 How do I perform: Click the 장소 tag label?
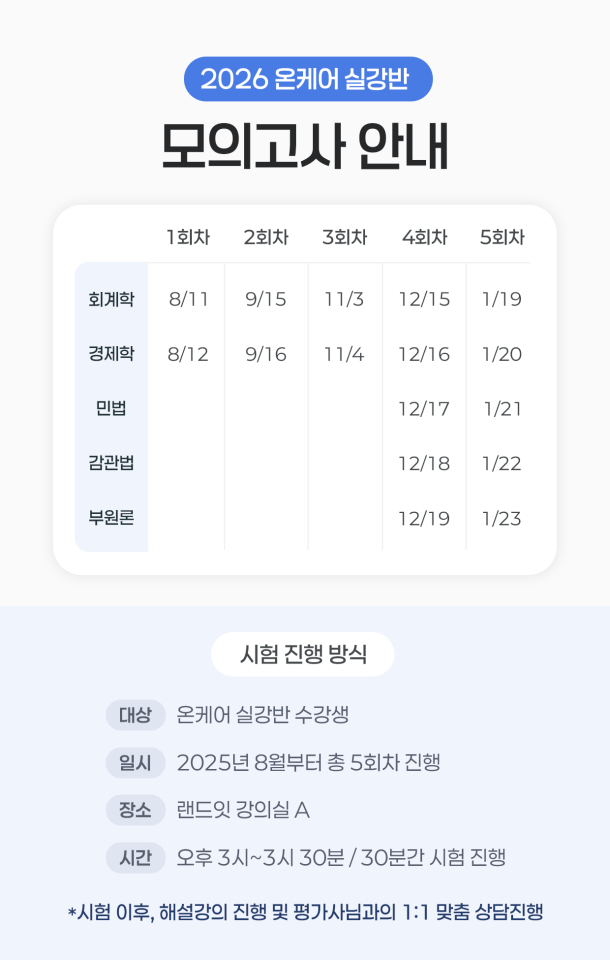(135, 810)
